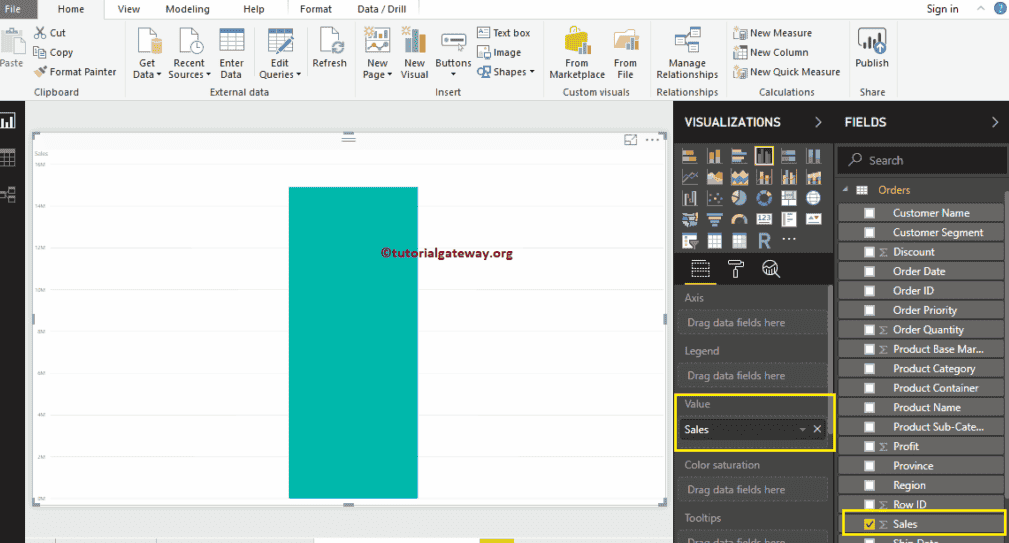Select the treemap visualization
This screenshot has width=1009, height=543.
coord(788,198)
